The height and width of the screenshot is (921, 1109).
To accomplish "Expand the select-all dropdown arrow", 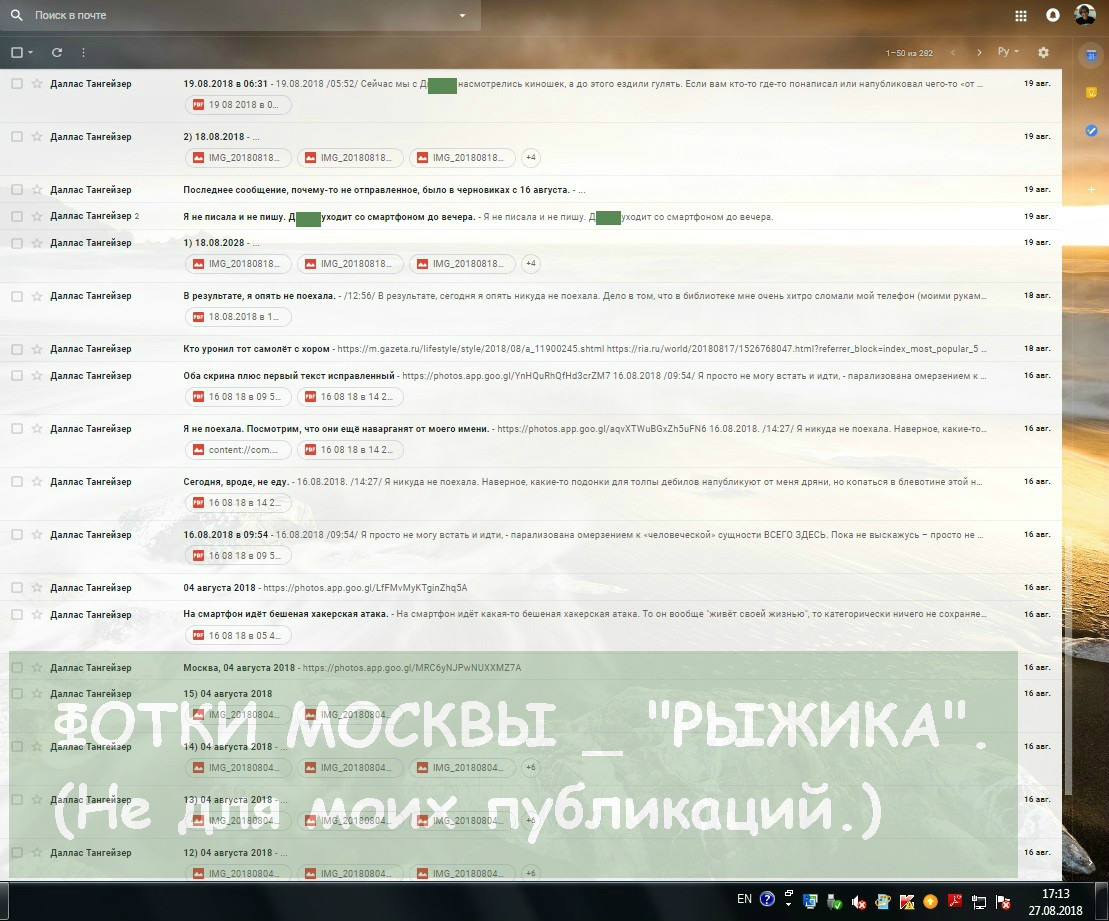I will [x=31, y=52].
